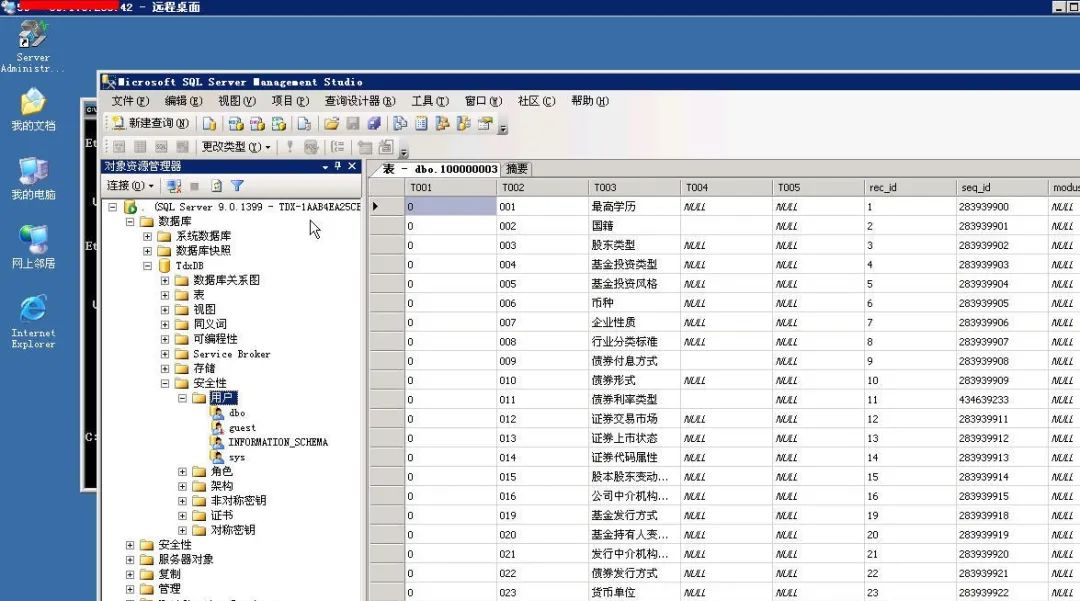Select INFORMATION_SCHEMA user in tree

[278, 442]
